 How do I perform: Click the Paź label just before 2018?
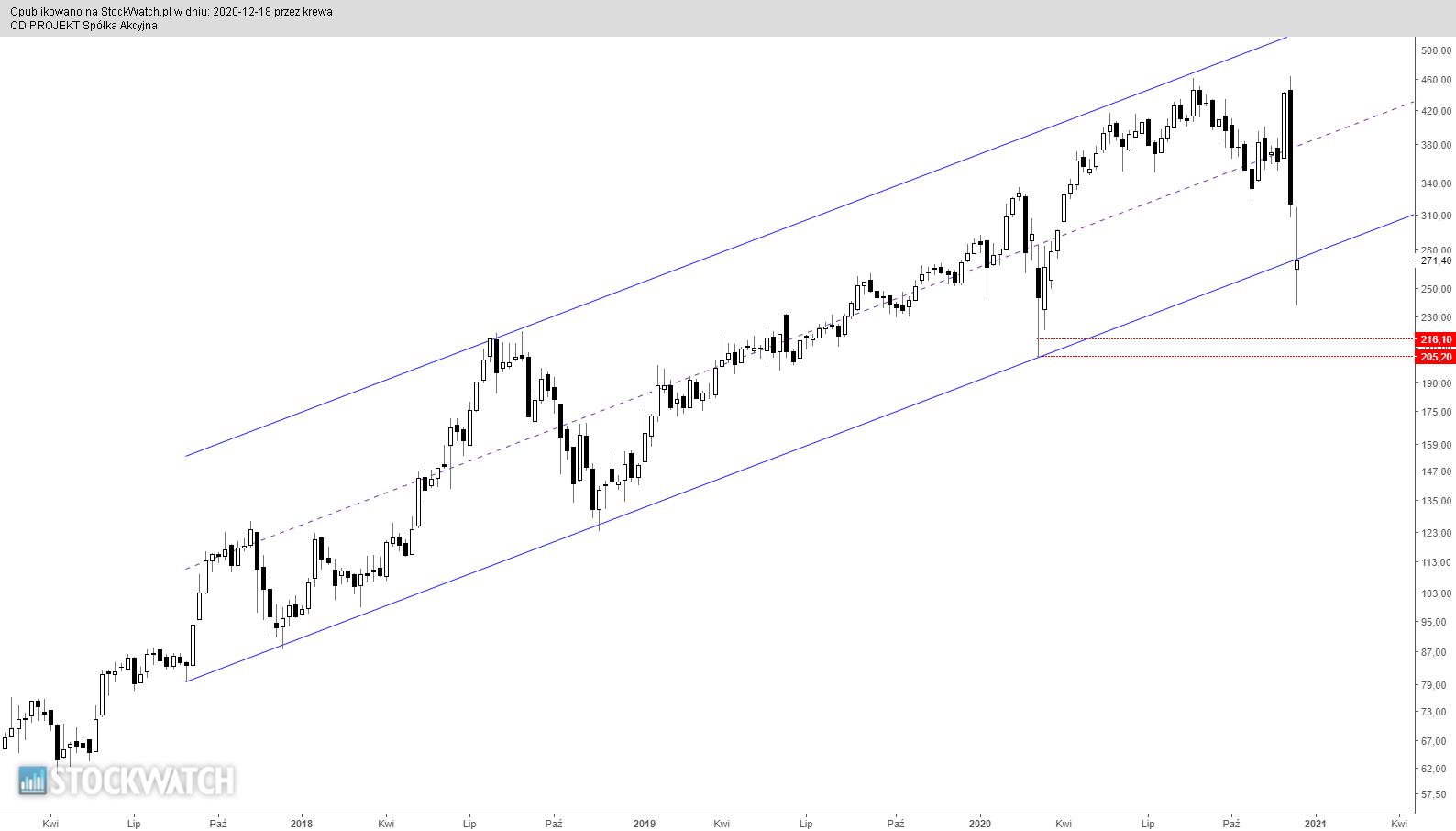tap(217, 824)
